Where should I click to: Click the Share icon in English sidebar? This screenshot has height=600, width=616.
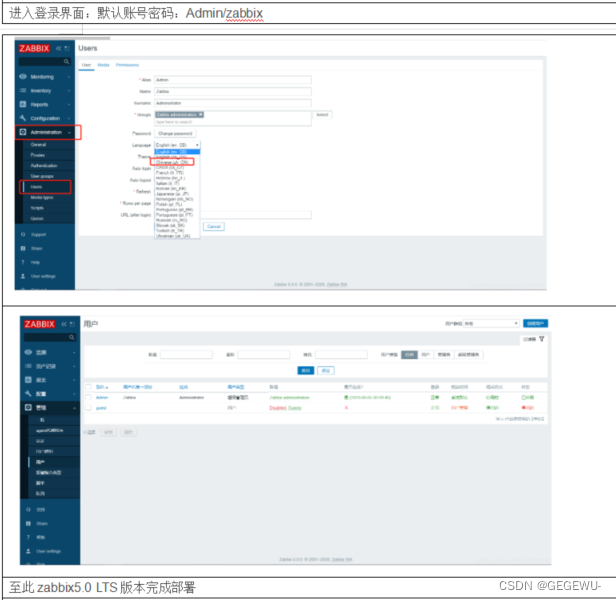coord(23,248)
